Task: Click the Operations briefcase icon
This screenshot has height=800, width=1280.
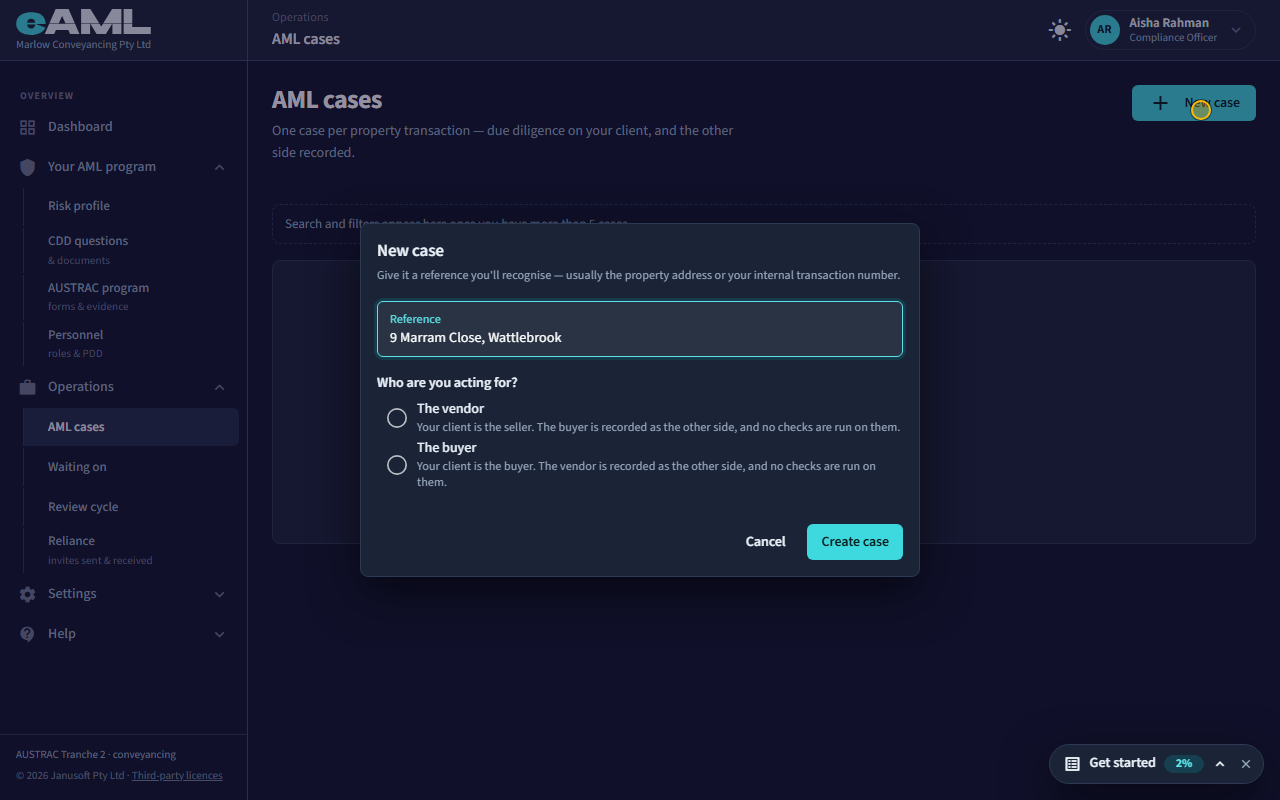Action: click(x=27, y=387)
